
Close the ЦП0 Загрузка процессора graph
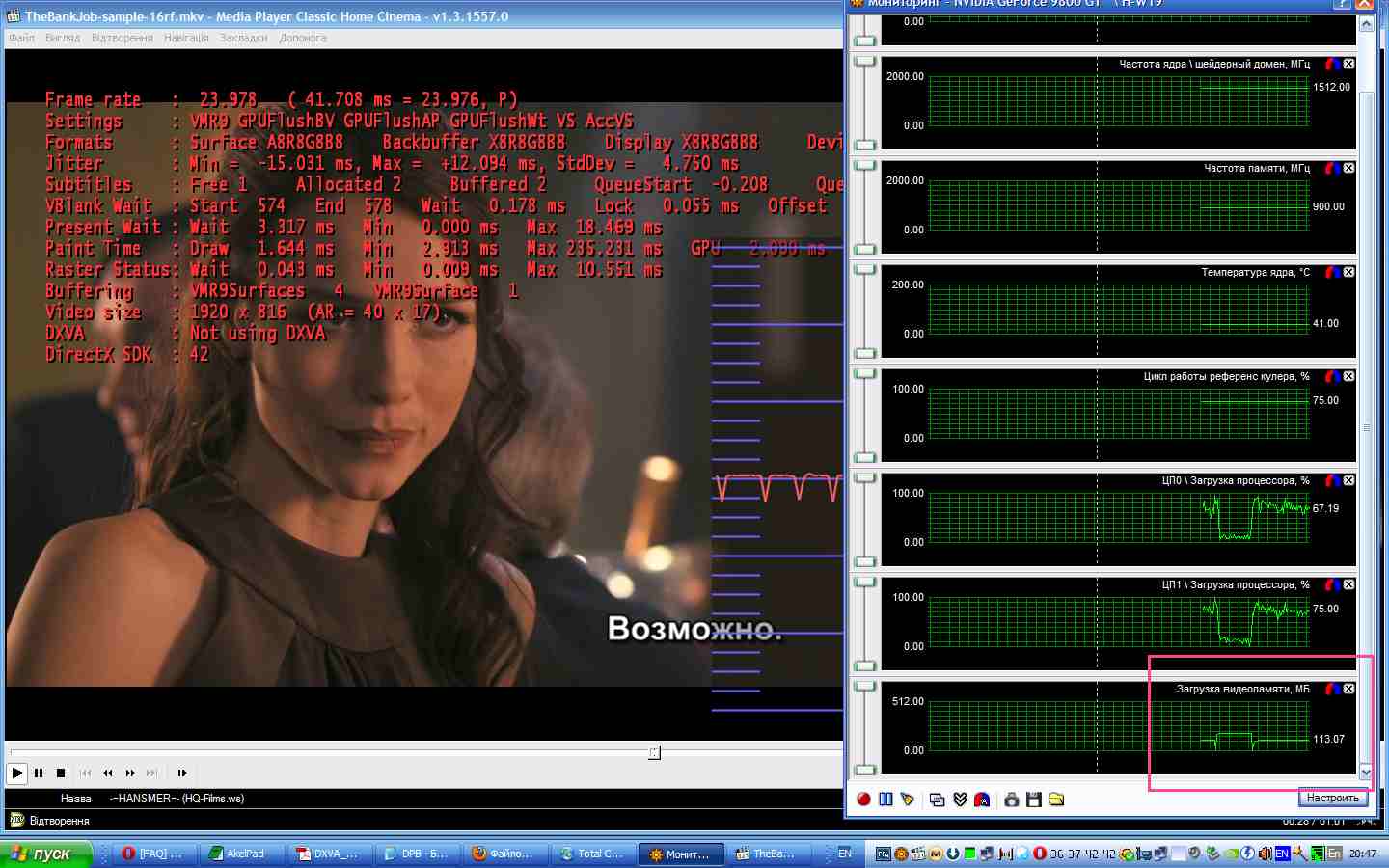coord(1348,480)
